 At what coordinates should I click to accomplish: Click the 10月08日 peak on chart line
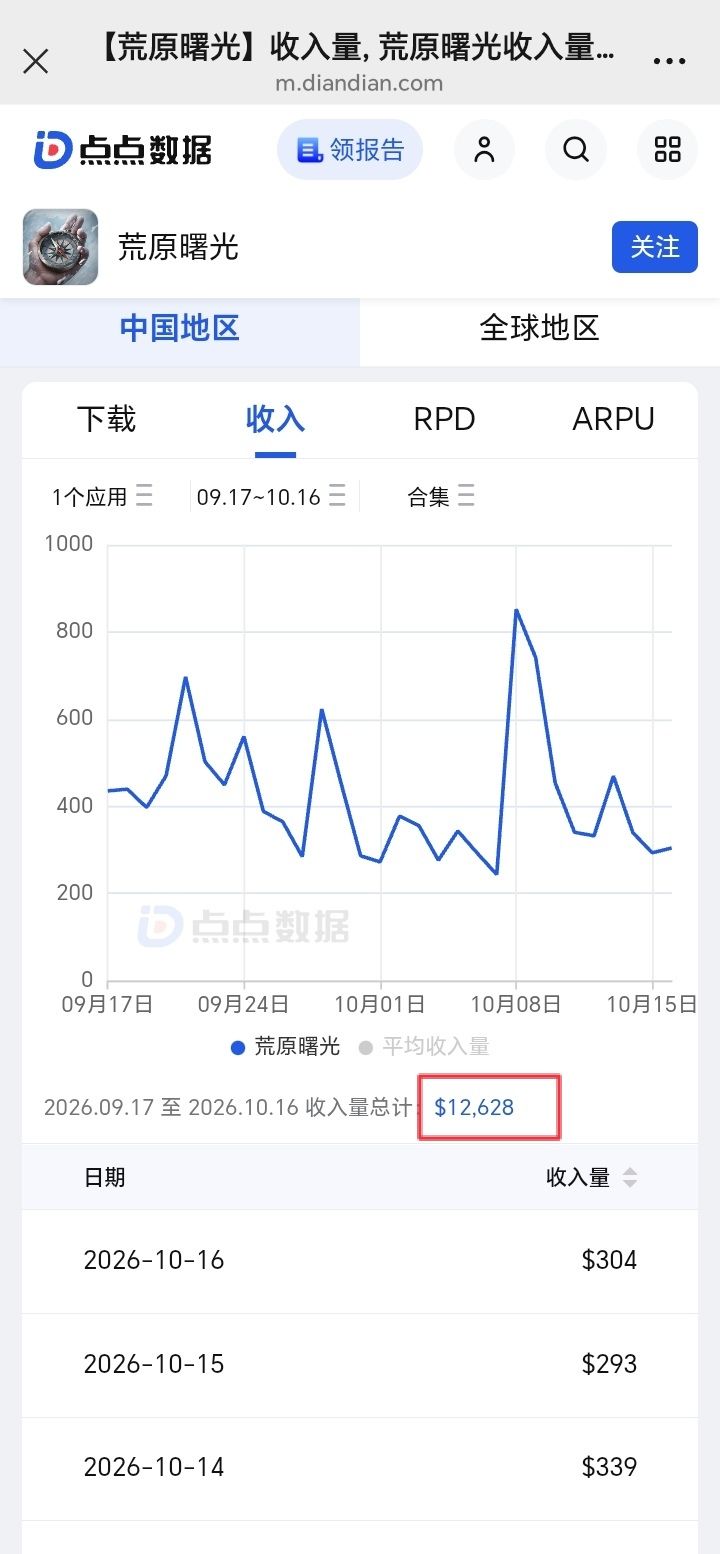click(x=516, y=610)
